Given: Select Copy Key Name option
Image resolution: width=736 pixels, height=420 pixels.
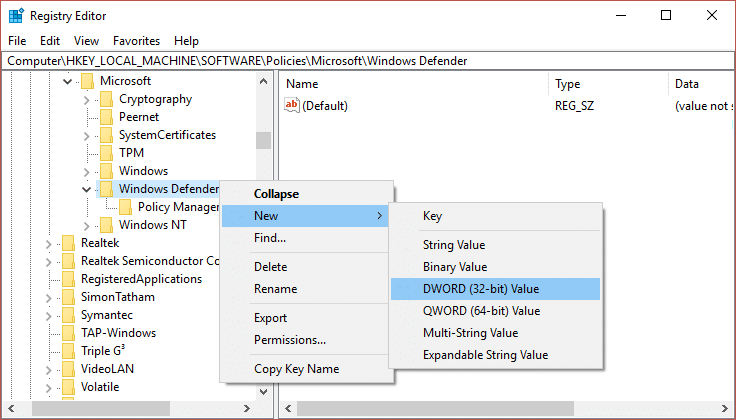Looking at the screenshot, I should (295, 369).
